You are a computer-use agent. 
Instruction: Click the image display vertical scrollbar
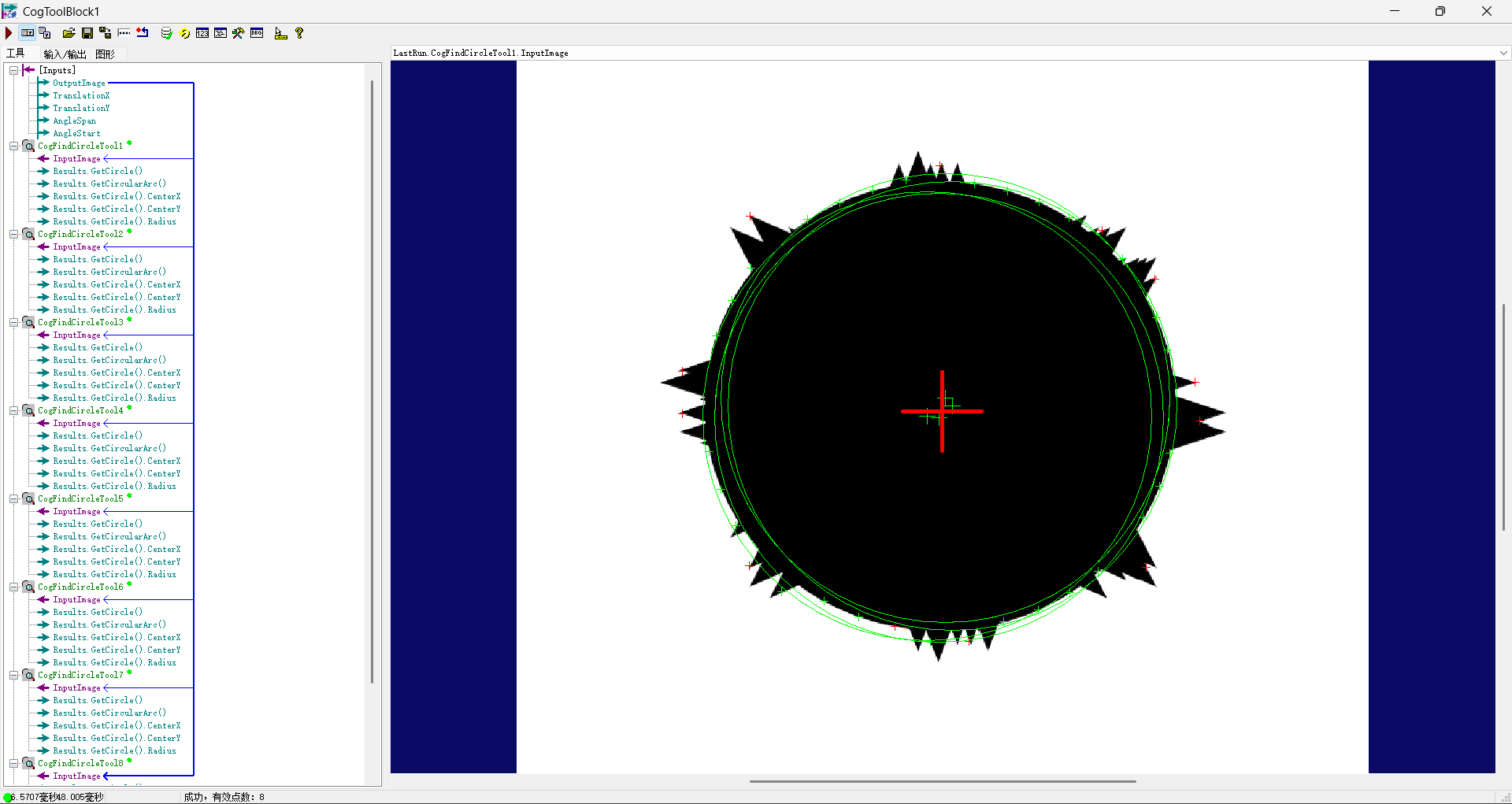coord(1503,417)
